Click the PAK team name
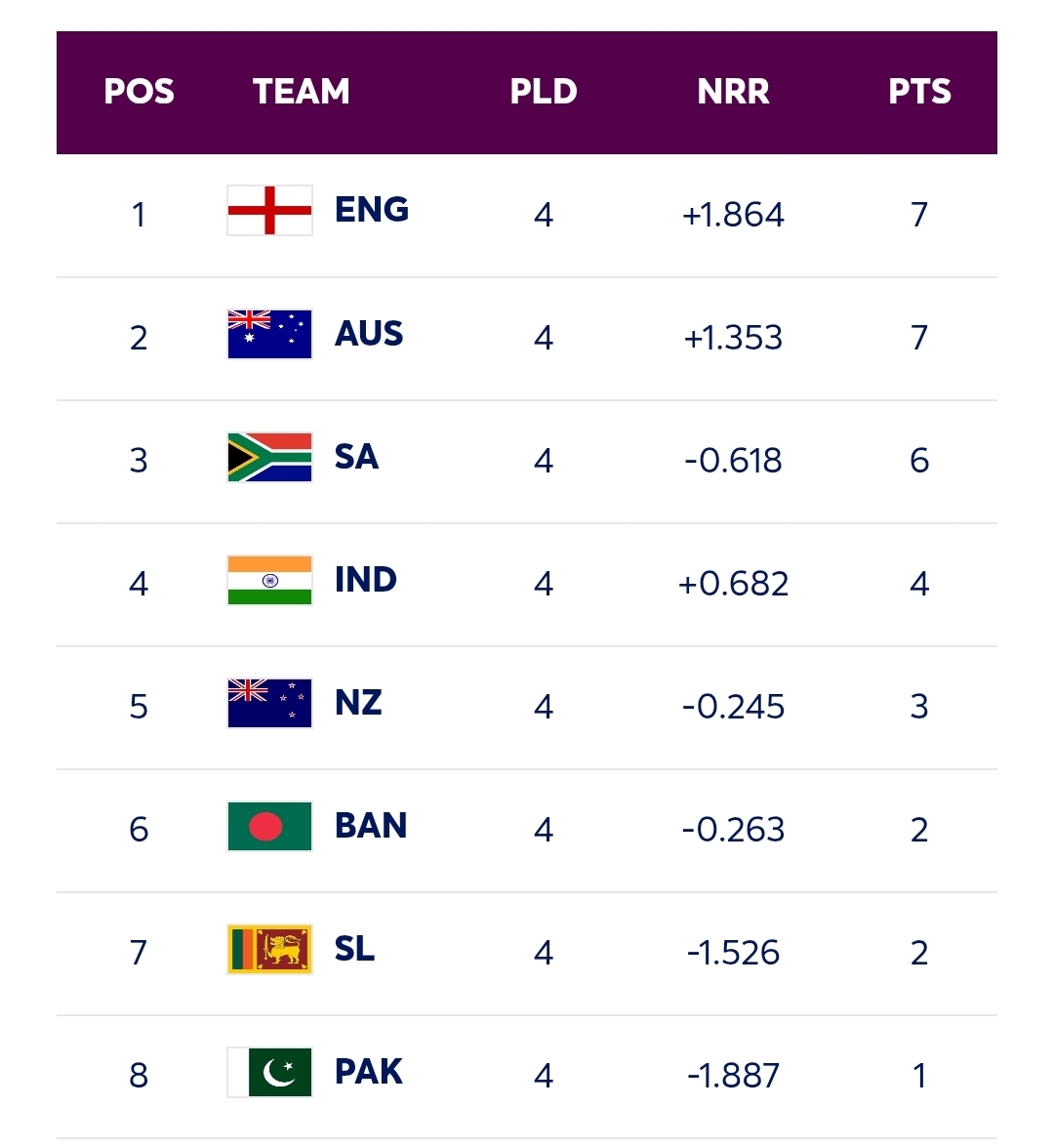 point(368,1072)
